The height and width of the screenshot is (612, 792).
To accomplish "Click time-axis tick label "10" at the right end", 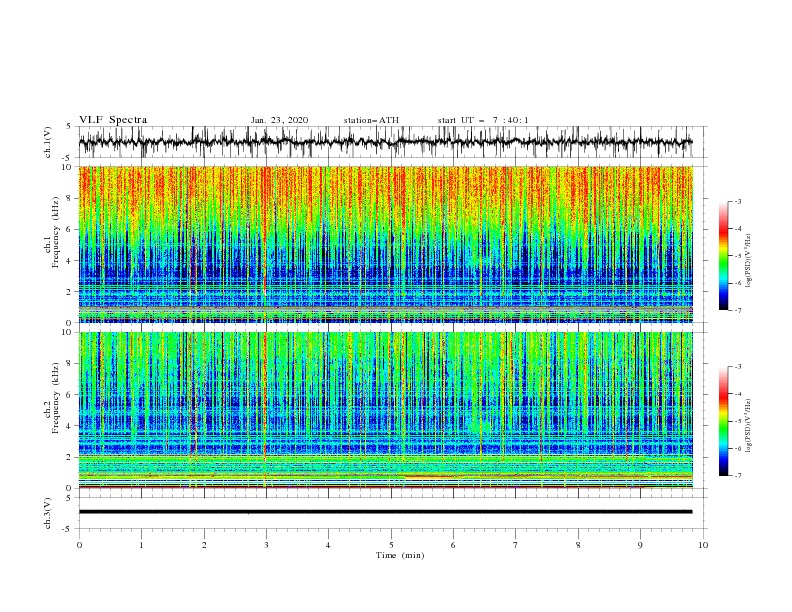I will point(703,545).
